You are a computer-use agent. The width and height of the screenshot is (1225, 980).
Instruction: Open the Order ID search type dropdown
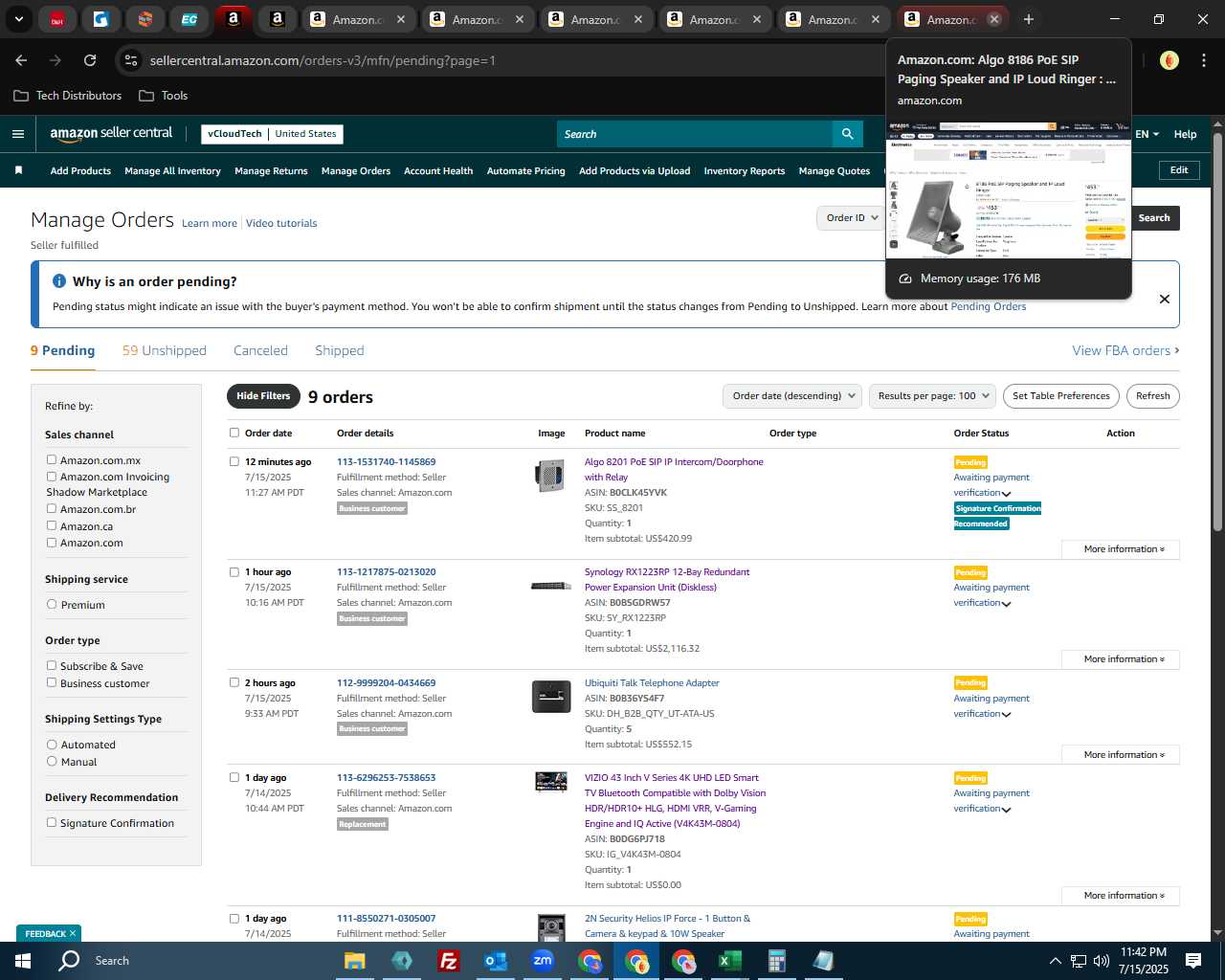coord(852,218)
